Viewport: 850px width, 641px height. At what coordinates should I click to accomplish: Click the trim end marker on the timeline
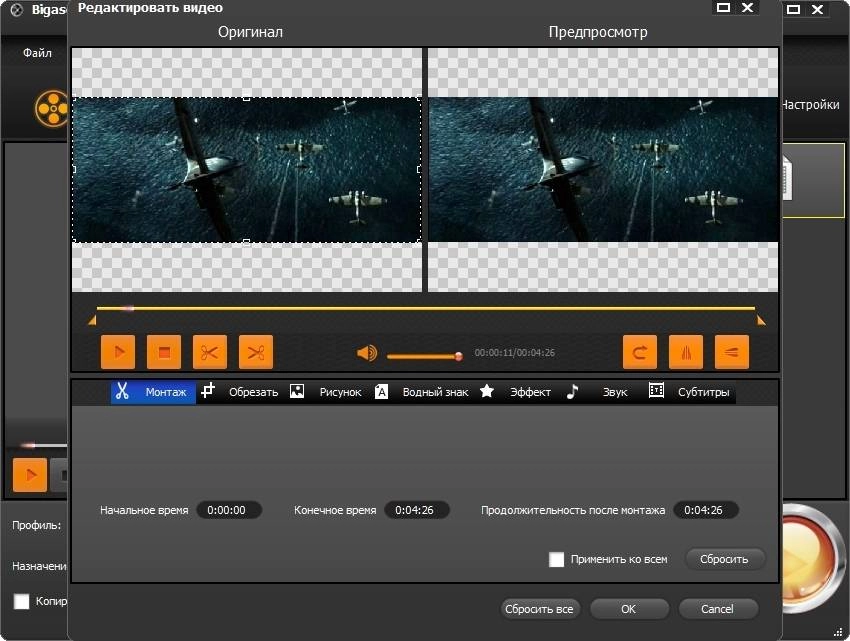point(761,321)
